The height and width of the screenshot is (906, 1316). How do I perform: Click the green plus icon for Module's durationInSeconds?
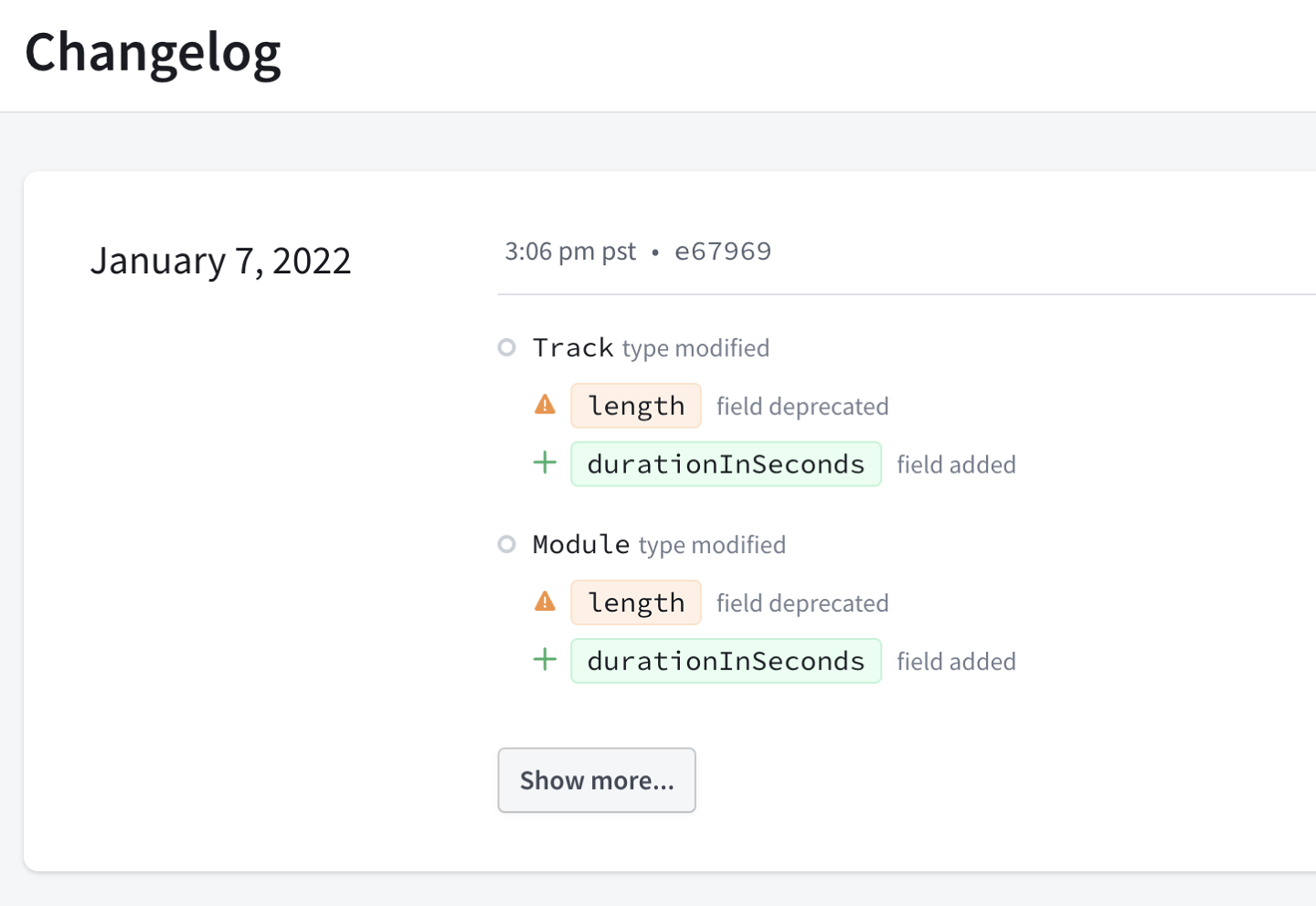point(545,659)
